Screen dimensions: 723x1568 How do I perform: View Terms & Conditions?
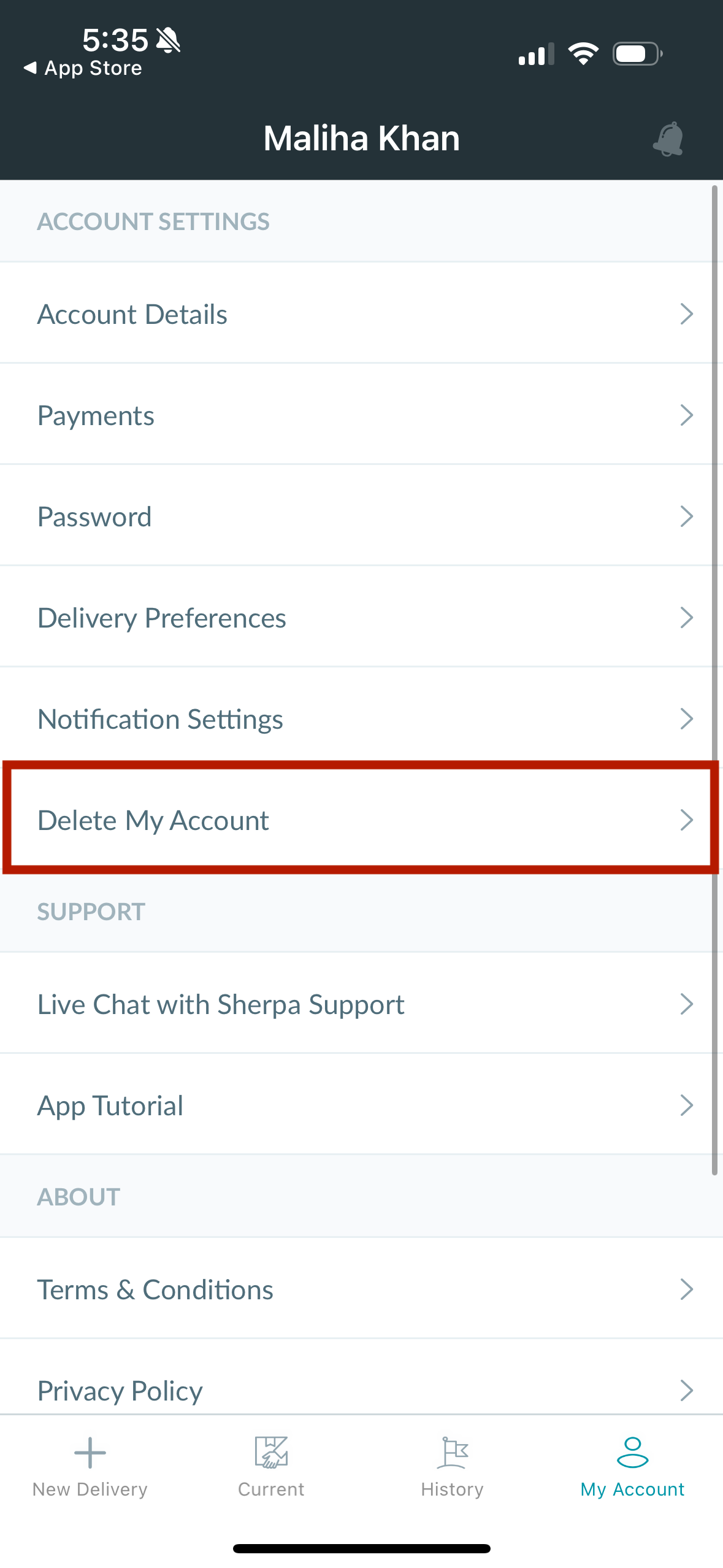pyautogui.click(x=361, y=1289)
